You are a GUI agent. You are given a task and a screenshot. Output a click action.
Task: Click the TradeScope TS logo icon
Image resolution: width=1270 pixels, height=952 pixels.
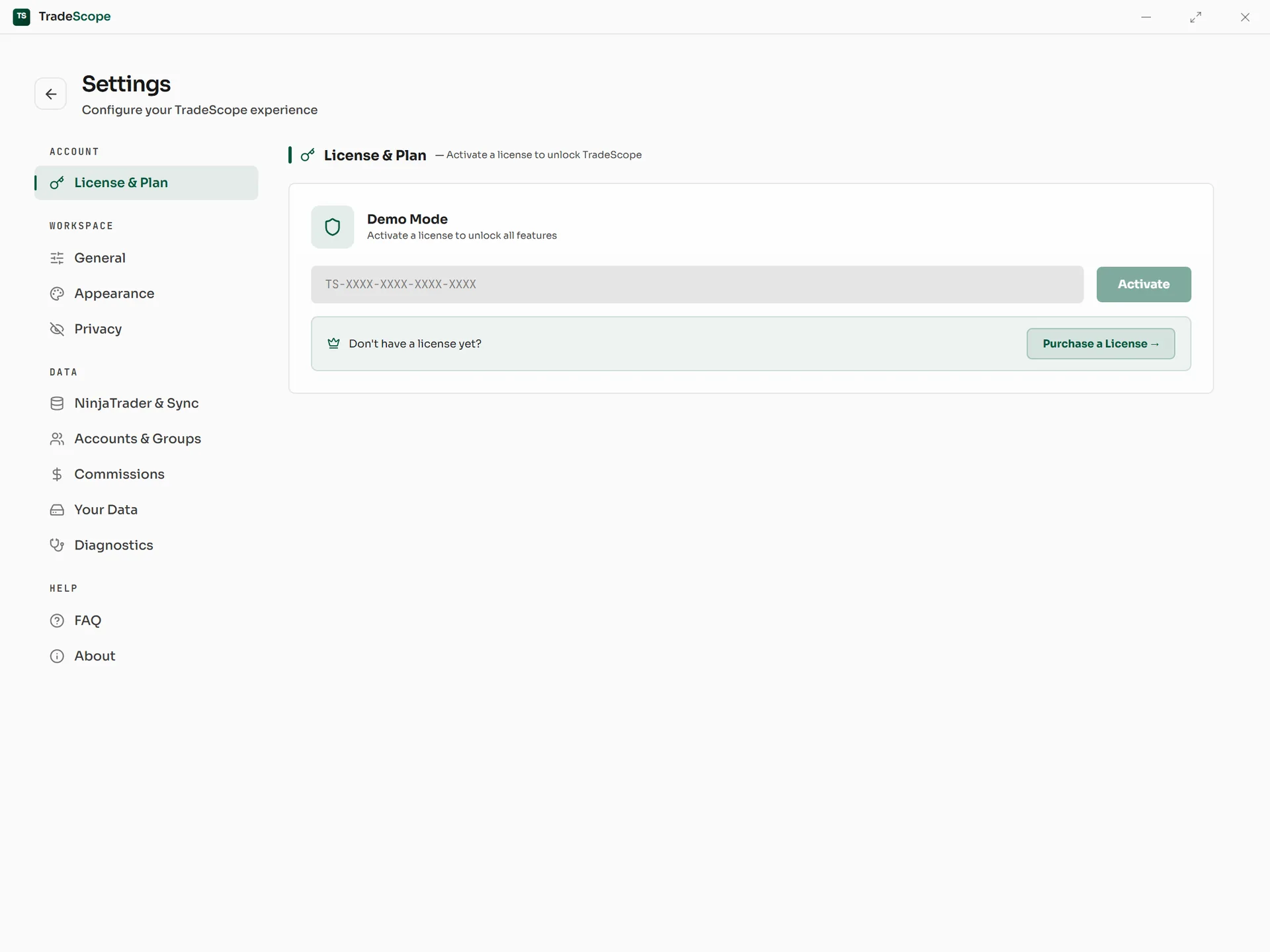point(22,17)
